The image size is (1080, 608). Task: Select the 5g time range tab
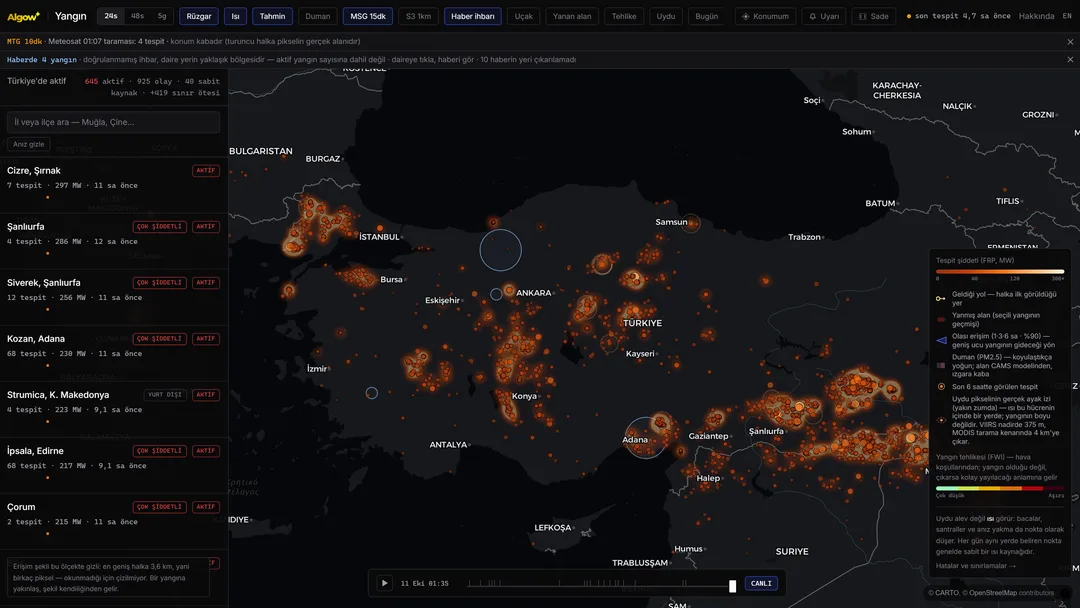[x=162, y=16]
